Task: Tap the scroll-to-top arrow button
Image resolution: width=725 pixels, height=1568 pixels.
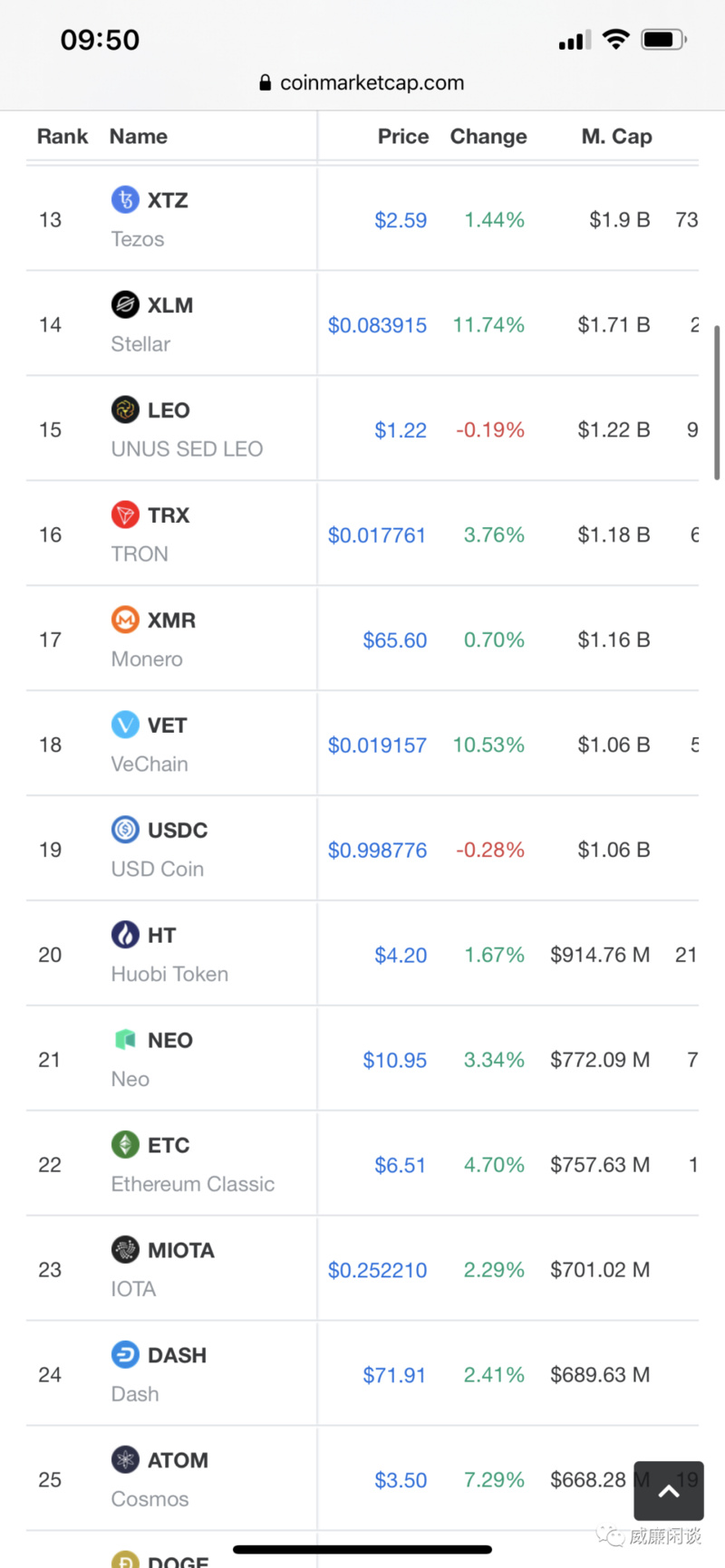Action: pos(669,1490)
